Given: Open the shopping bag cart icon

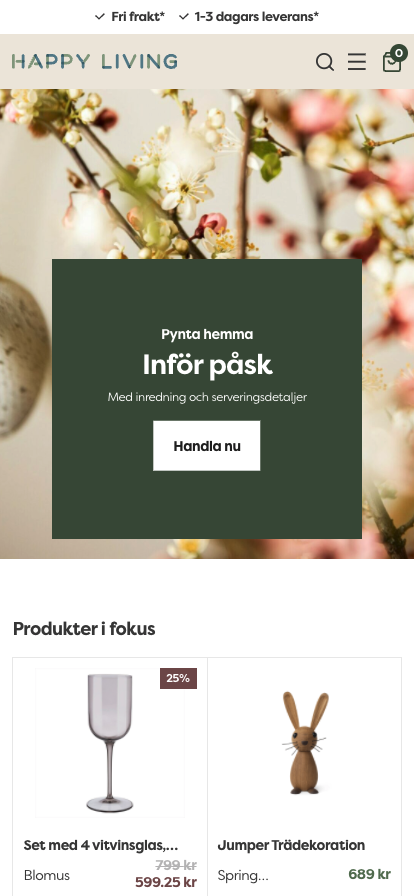Looking at the screenshot, I should point(392,62).
